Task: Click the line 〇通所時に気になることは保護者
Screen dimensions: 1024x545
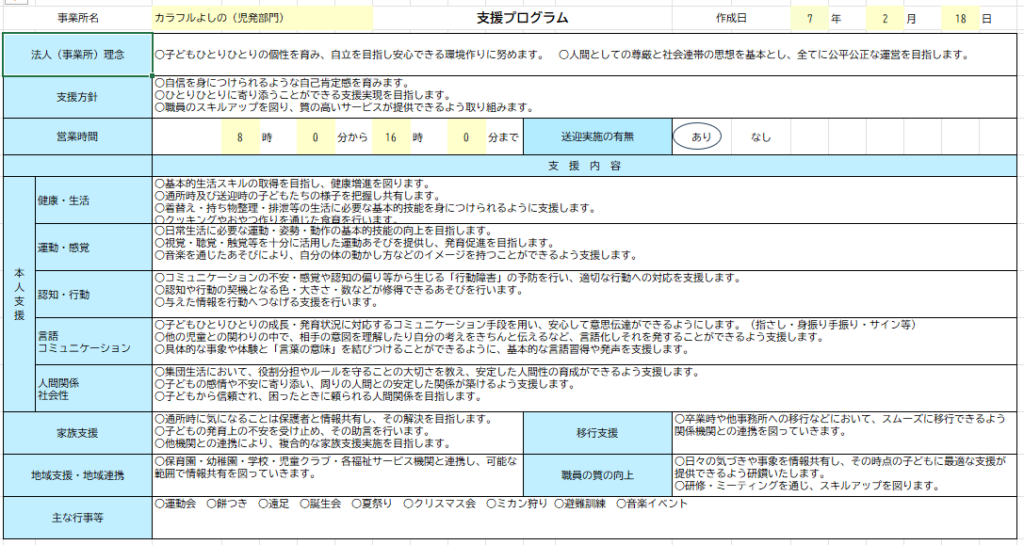Action: click(x=323, y=419)
